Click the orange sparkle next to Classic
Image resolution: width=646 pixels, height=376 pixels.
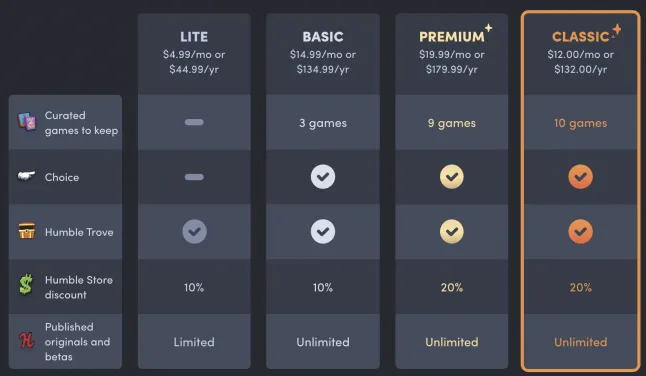(x=616, y=30)
